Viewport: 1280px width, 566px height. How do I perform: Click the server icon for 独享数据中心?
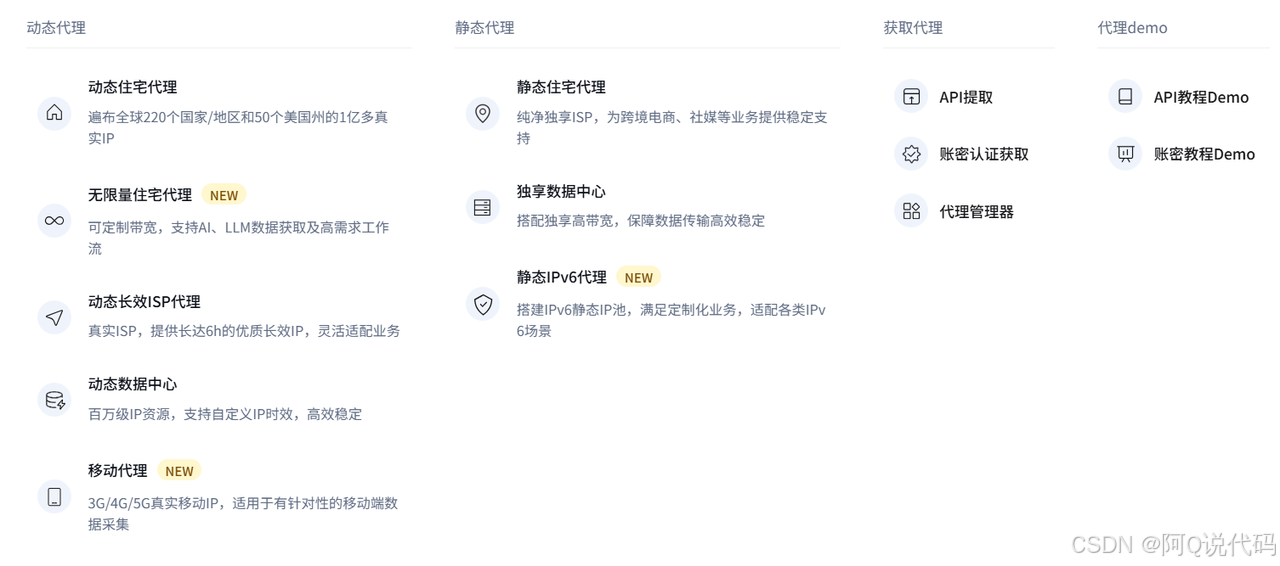click(483, 207)
